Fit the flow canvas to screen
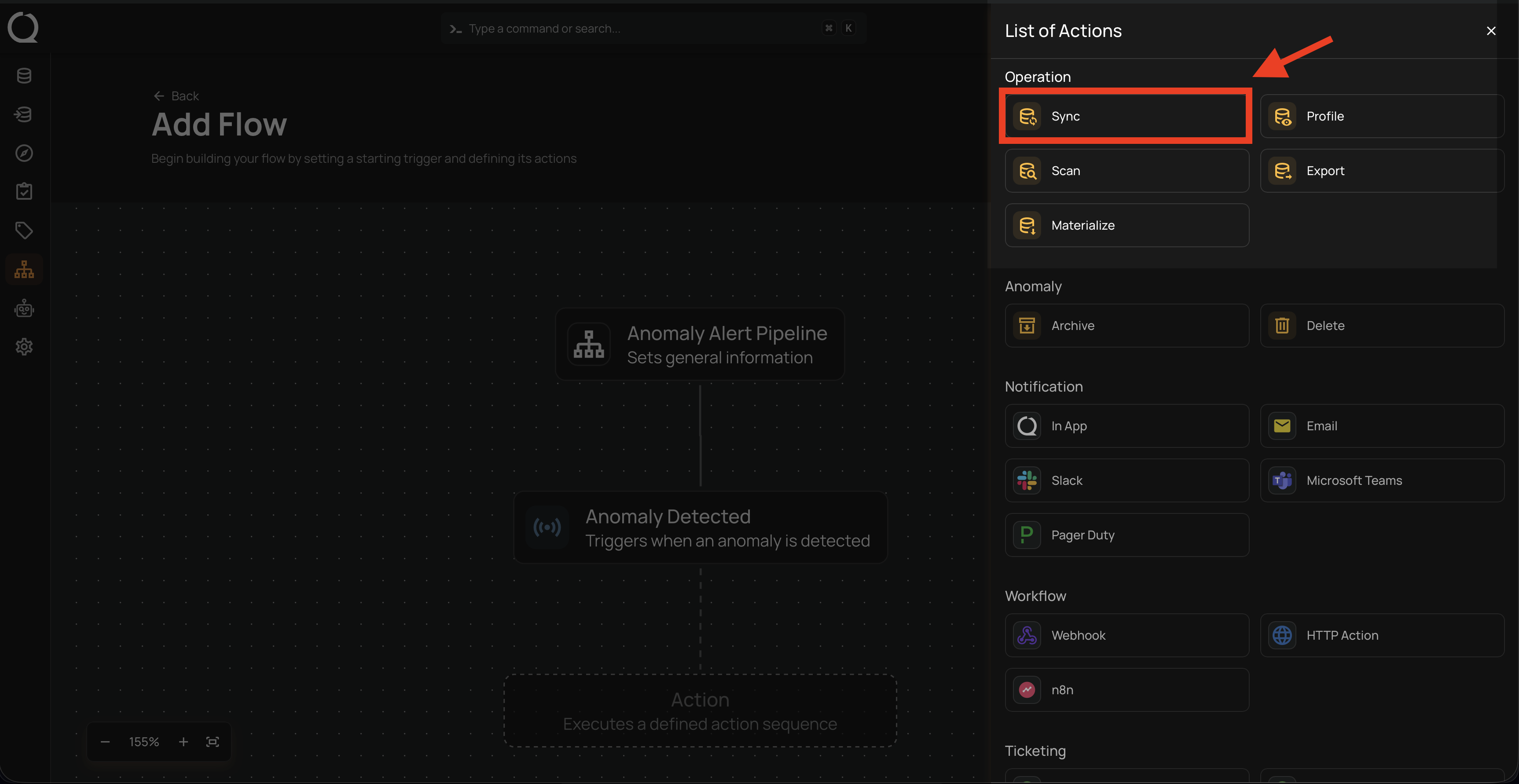Screen dimensions: 1519x784 (213, 742)
